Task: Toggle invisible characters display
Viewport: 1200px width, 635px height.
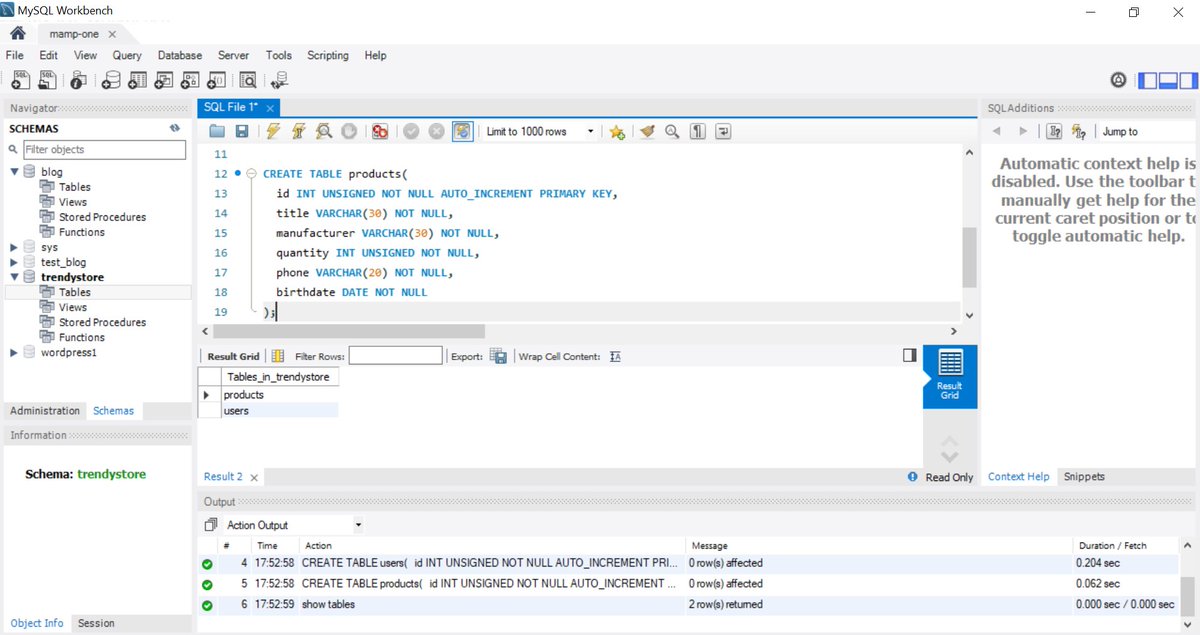Action: tap(698, 131)
